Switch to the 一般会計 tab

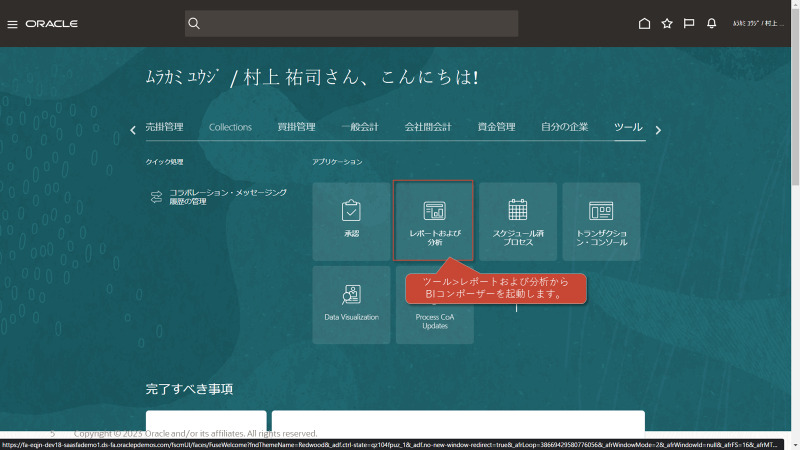click(360, 127)
